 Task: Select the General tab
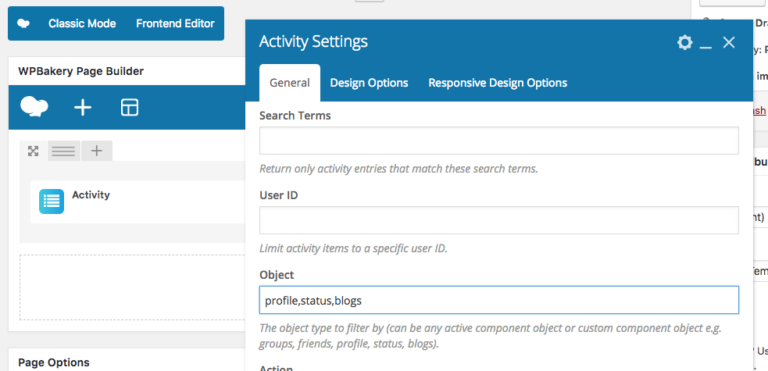tap(290, 83)
